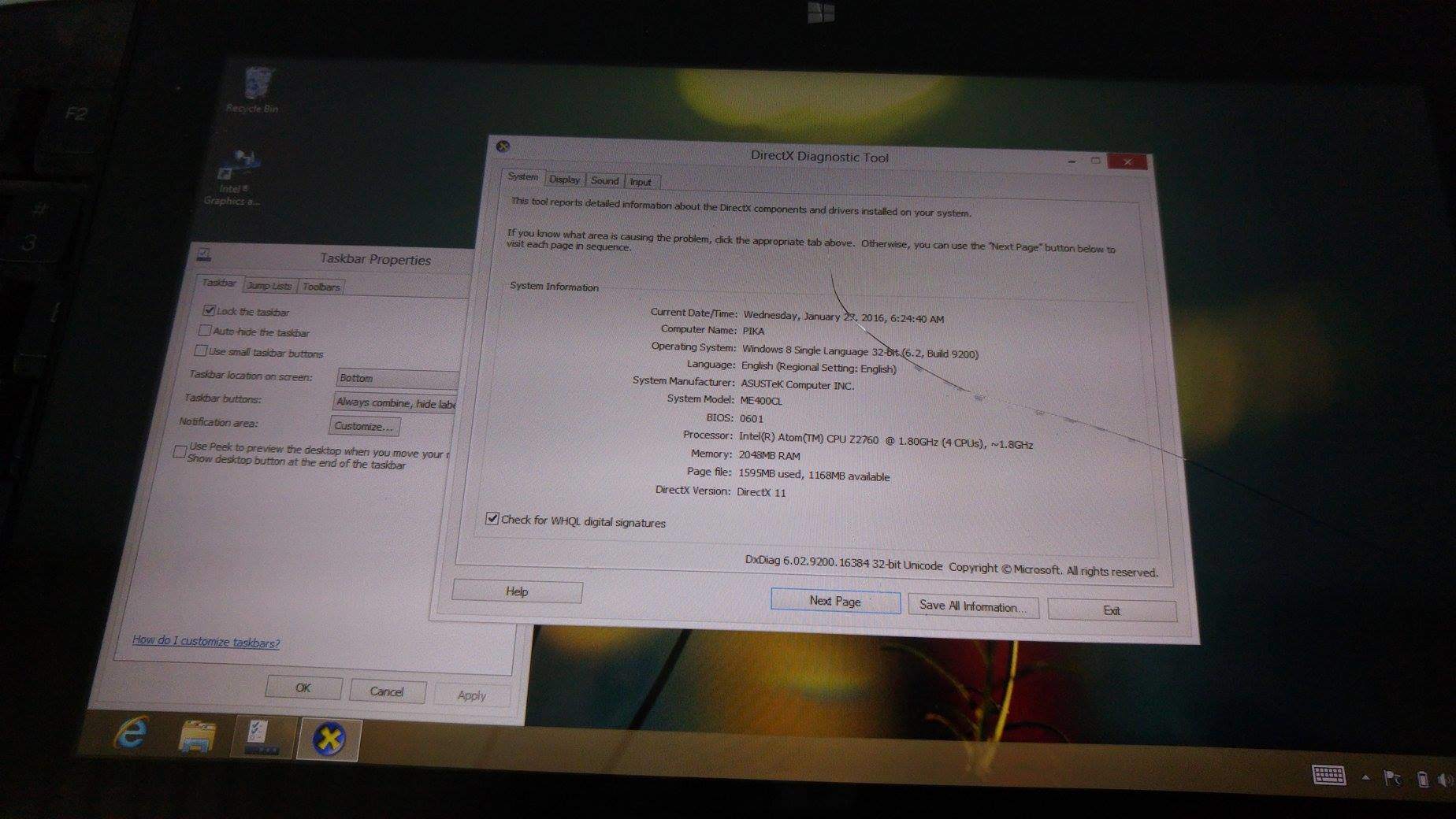
Task: Click the ASUSTeK Computer INC. manufacturer text
Action: point(797,385)
